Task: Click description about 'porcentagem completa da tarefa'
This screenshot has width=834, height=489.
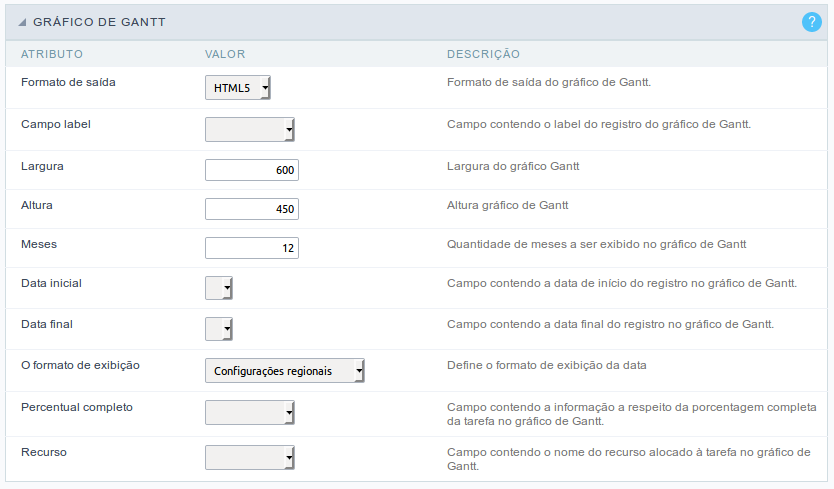Action: 631,415
